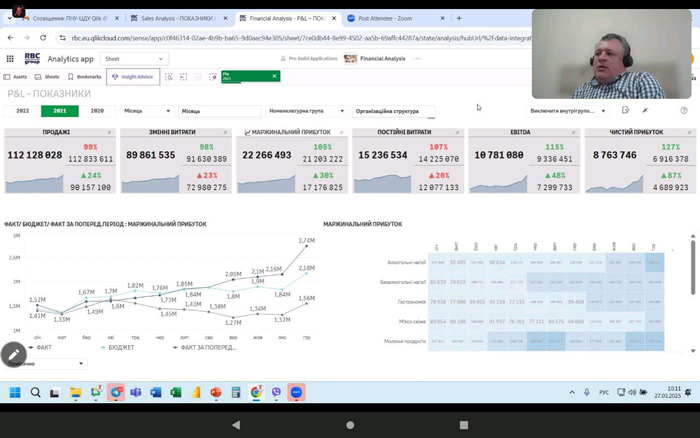Select year 2020 filter
This screenshot has height=438, width=700.
click(97, 111)
